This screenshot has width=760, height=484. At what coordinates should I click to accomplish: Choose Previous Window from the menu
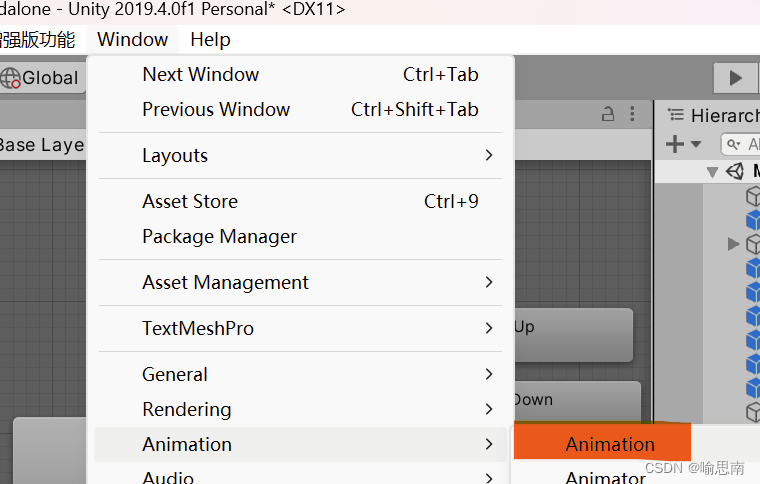coord(300,109)
